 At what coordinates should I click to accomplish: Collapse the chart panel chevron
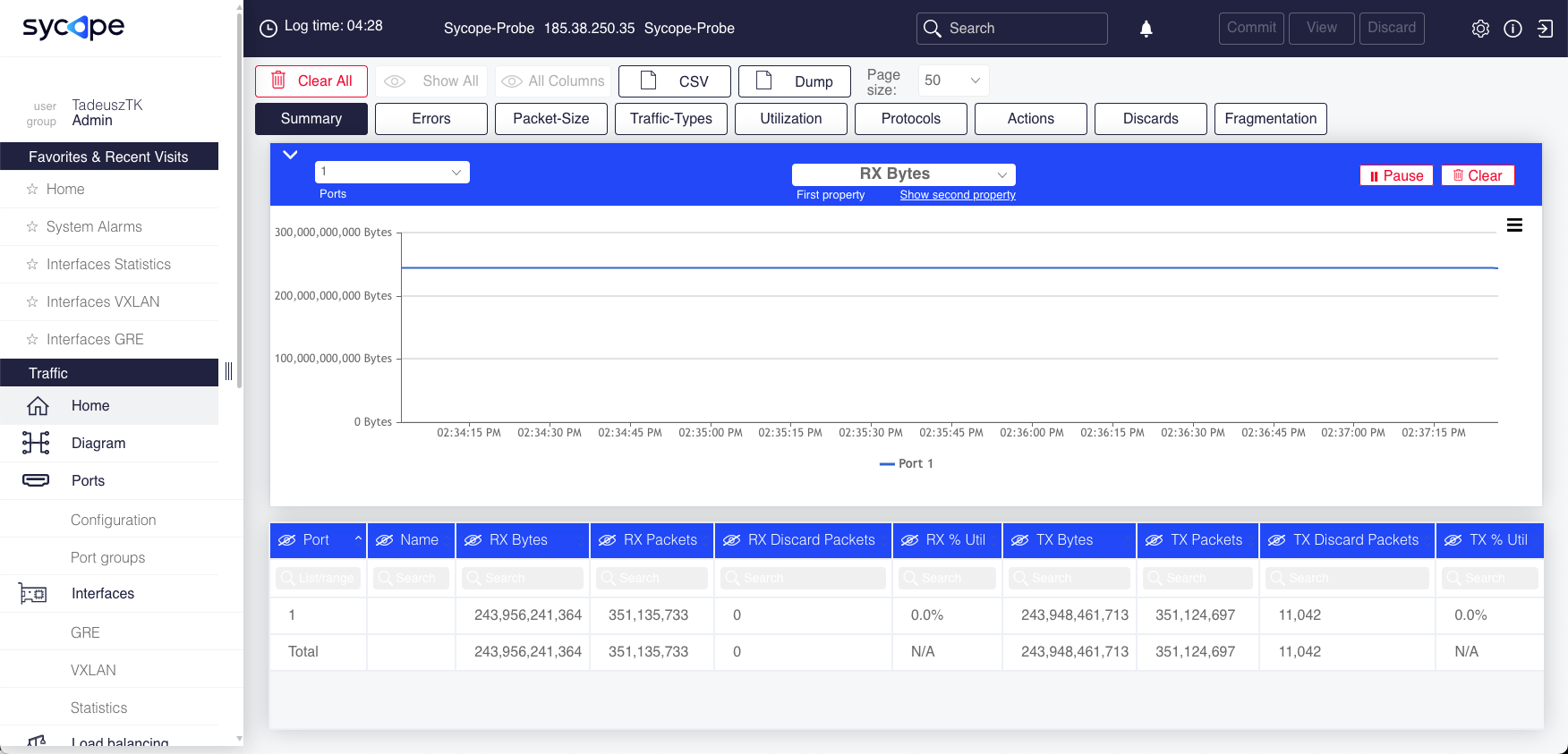coord(290,155)
